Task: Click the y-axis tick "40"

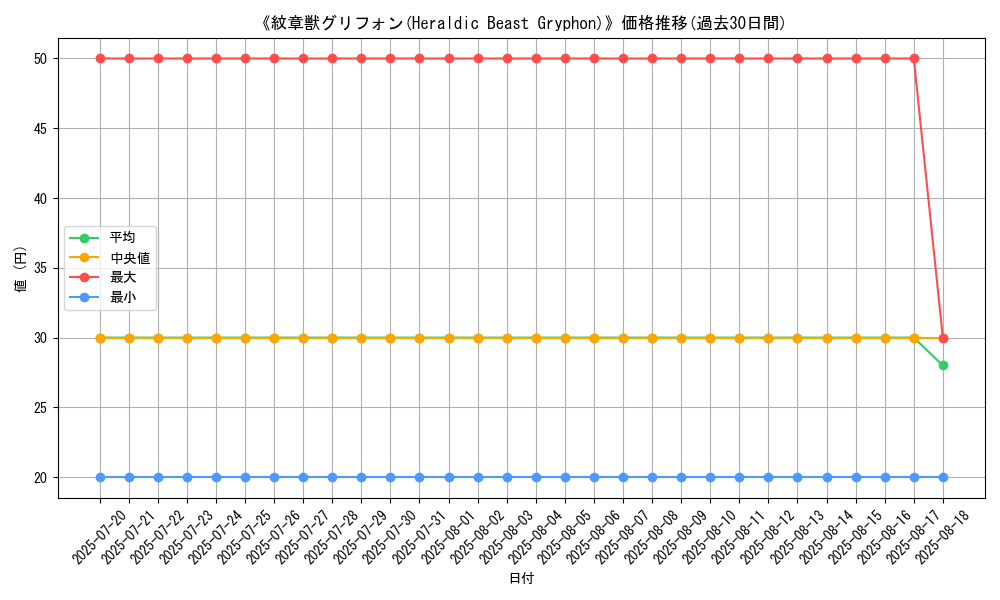Action: (x=41, y=198)
